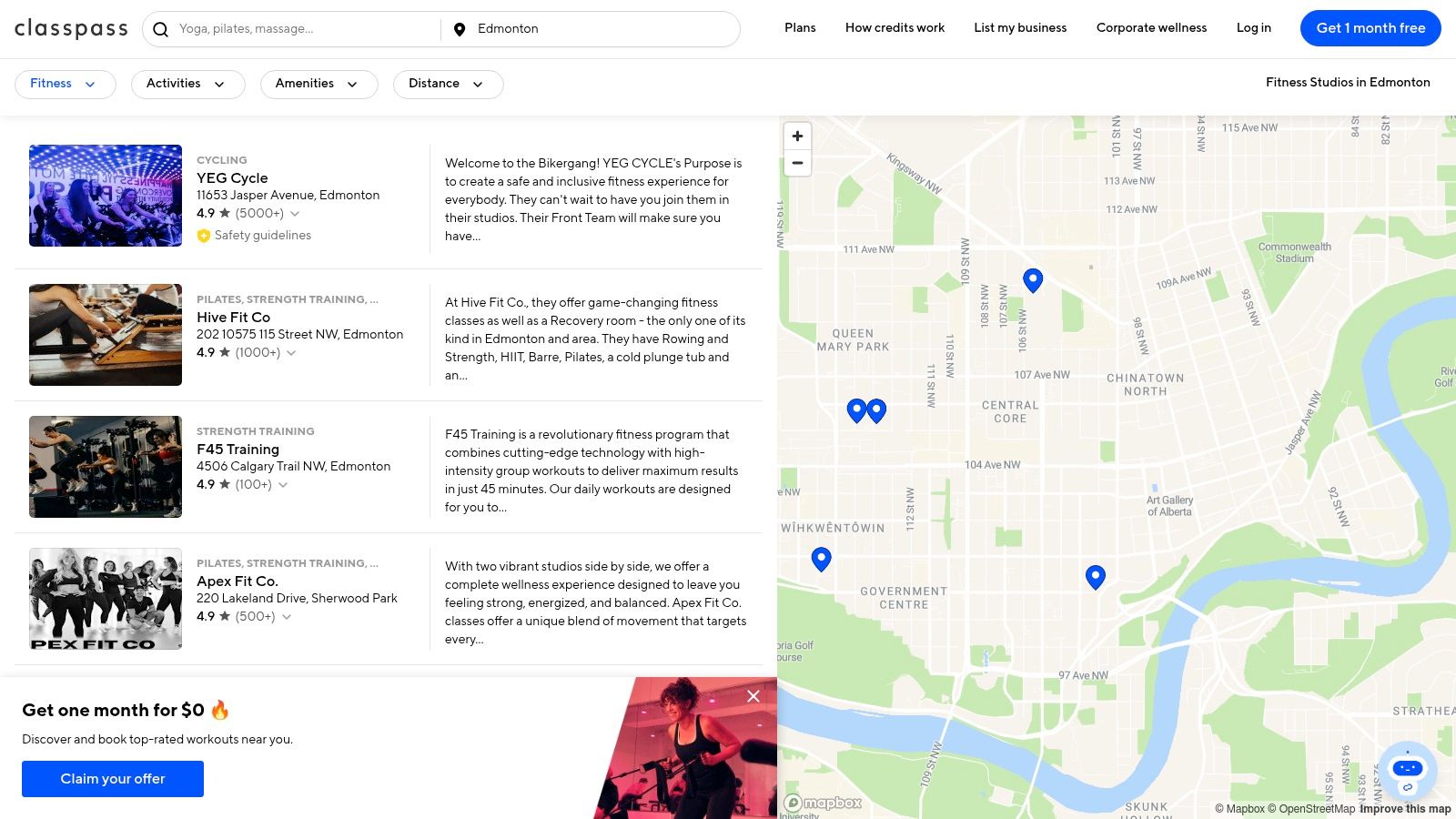The height and width of the screenshot is (819, 1456).
Task: Open the Amenities filter dropdown
Action: 319,84
